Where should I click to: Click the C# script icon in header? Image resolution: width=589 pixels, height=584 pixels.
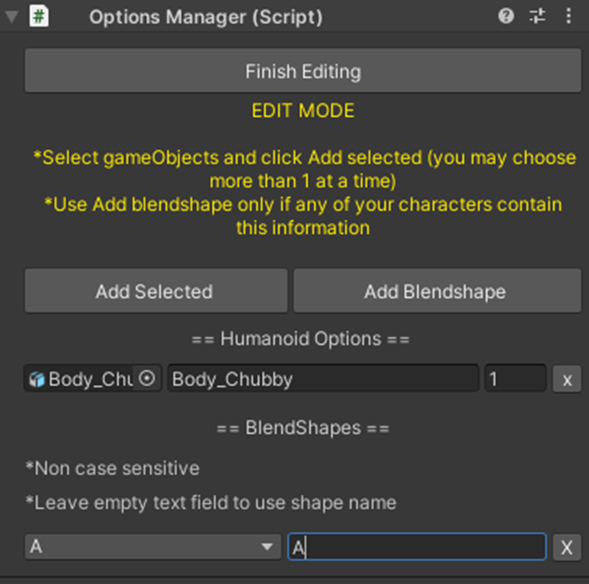pos(39,16)
